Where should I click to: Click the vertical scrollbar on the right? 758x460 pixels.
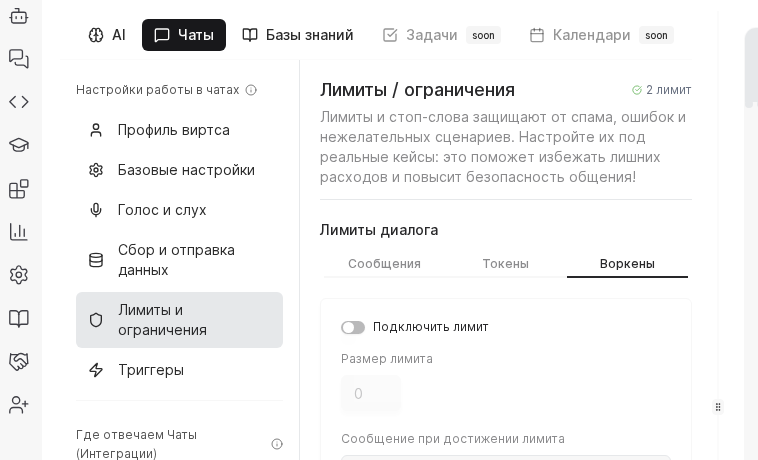coord(750,70)
